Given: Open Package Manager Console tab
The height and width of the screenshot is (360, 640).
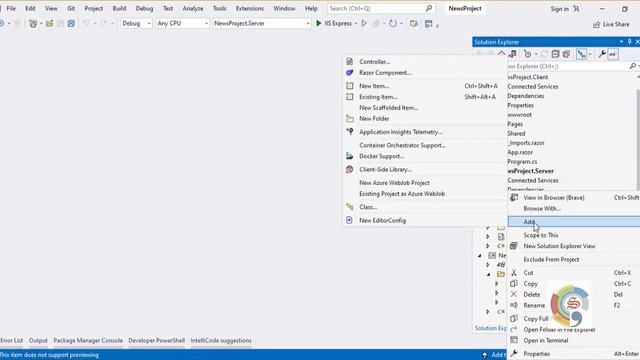Looking at the screenshot, I should [88, 340].
